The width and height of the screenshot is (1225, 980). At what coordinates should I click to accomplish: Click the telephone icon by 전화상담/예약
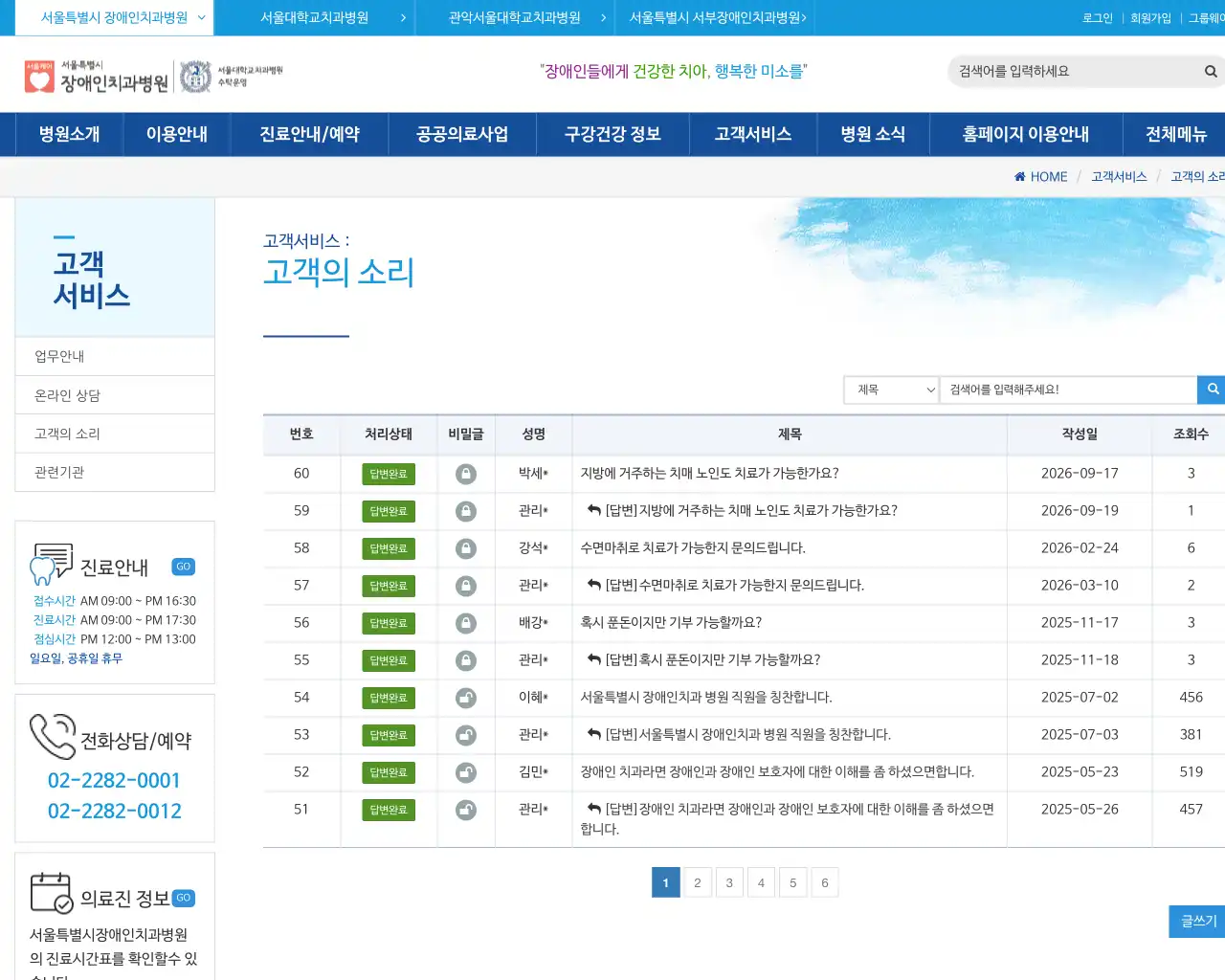click(x=52, y=737)
